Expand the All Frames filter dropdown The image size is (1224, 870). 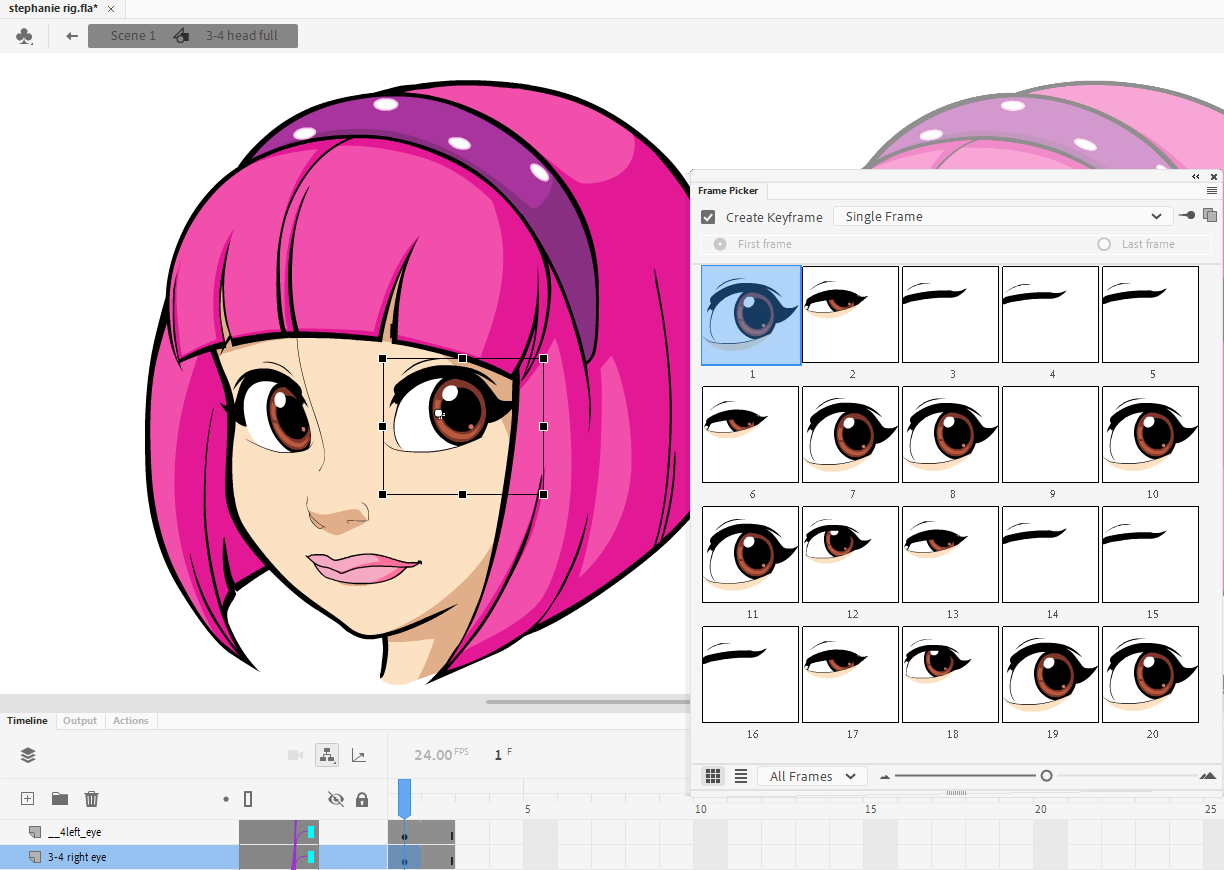[812, 776]
